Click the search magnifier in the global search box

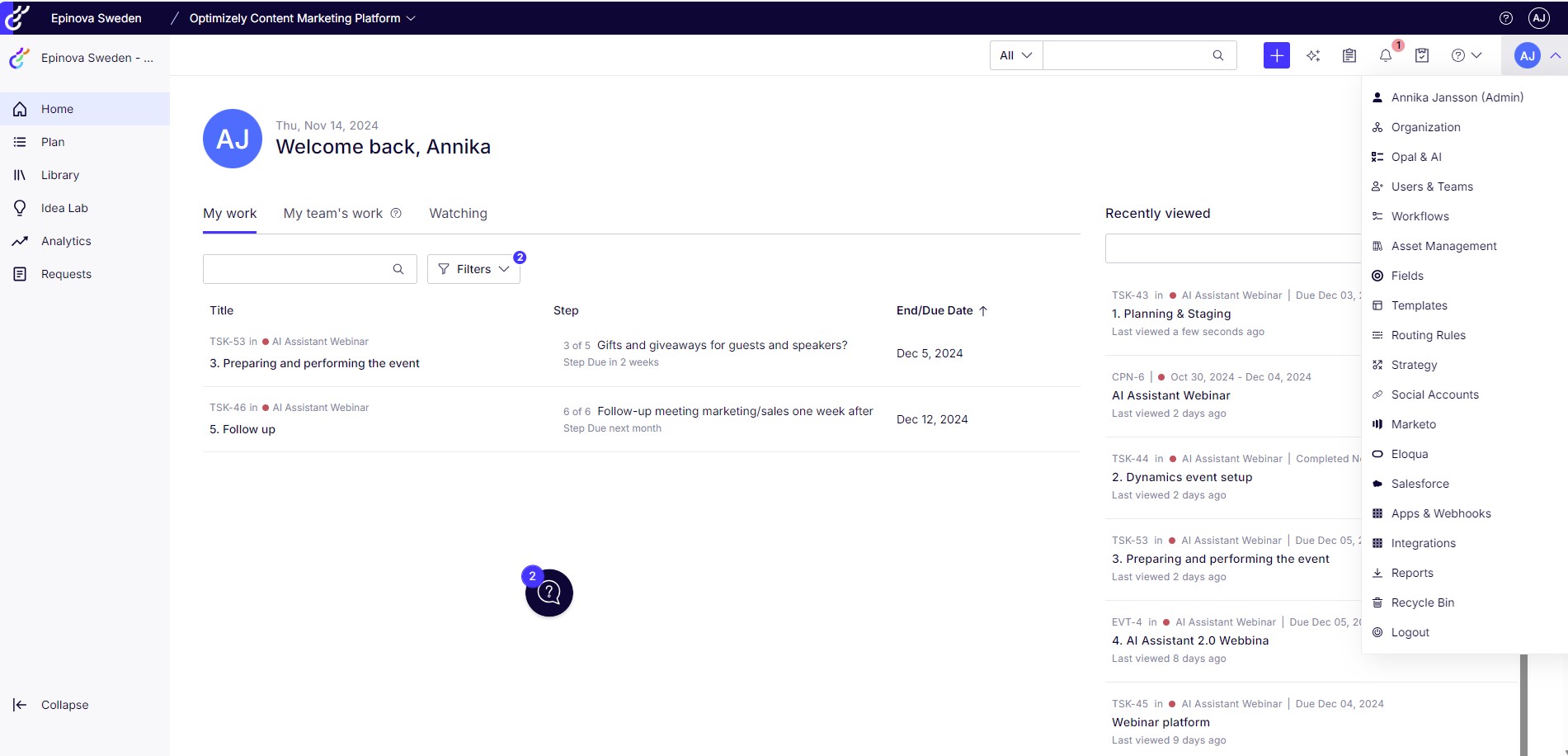1218,55
